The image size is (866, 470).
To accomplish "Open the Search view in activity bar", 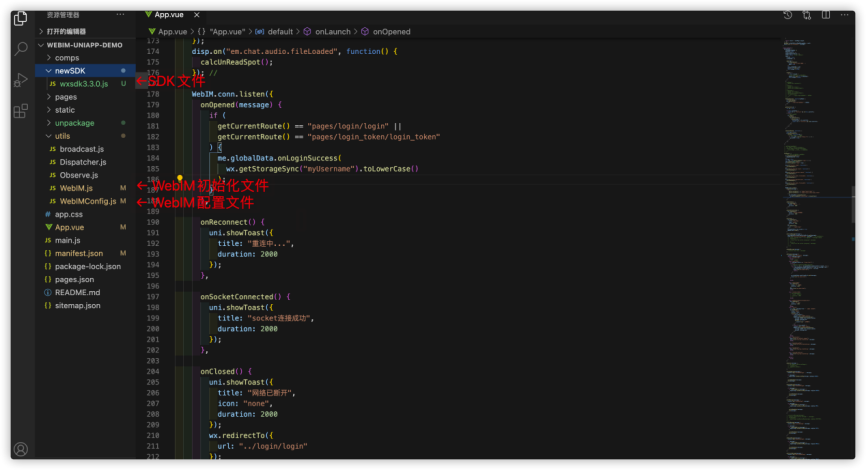I will click(21, 48).
